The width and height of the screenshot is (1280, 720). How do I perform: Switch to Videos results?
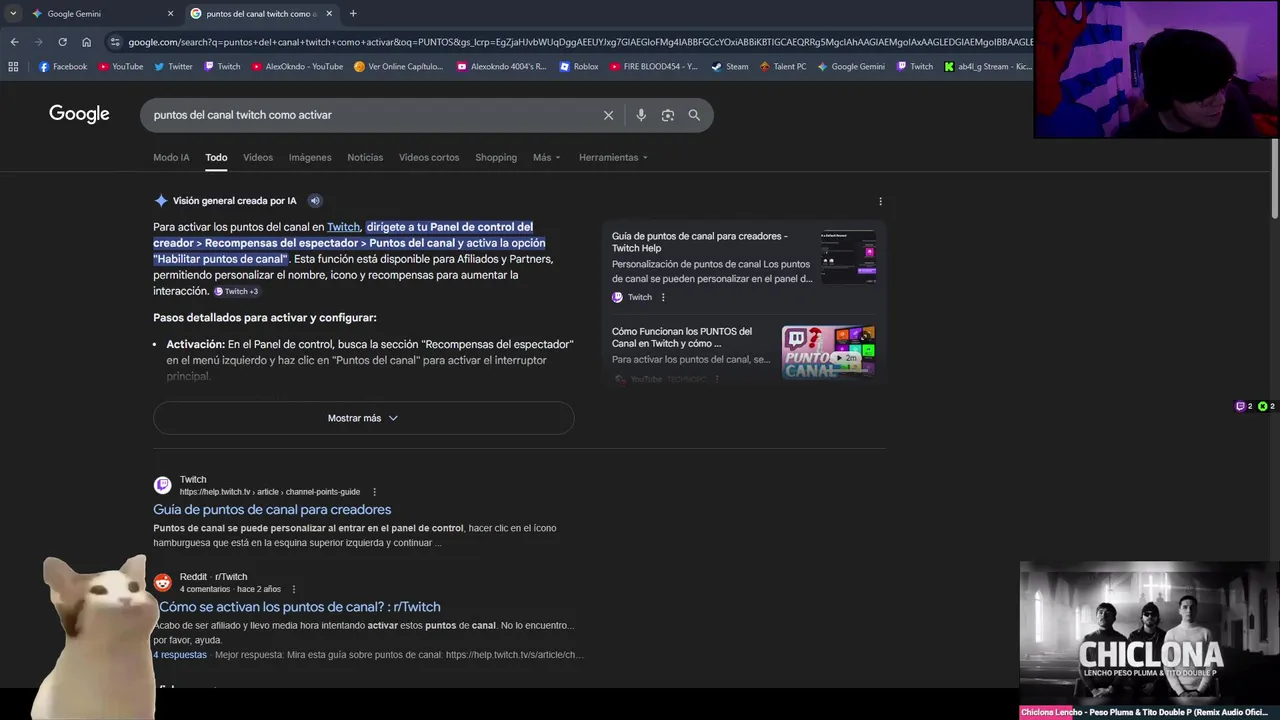258,157
